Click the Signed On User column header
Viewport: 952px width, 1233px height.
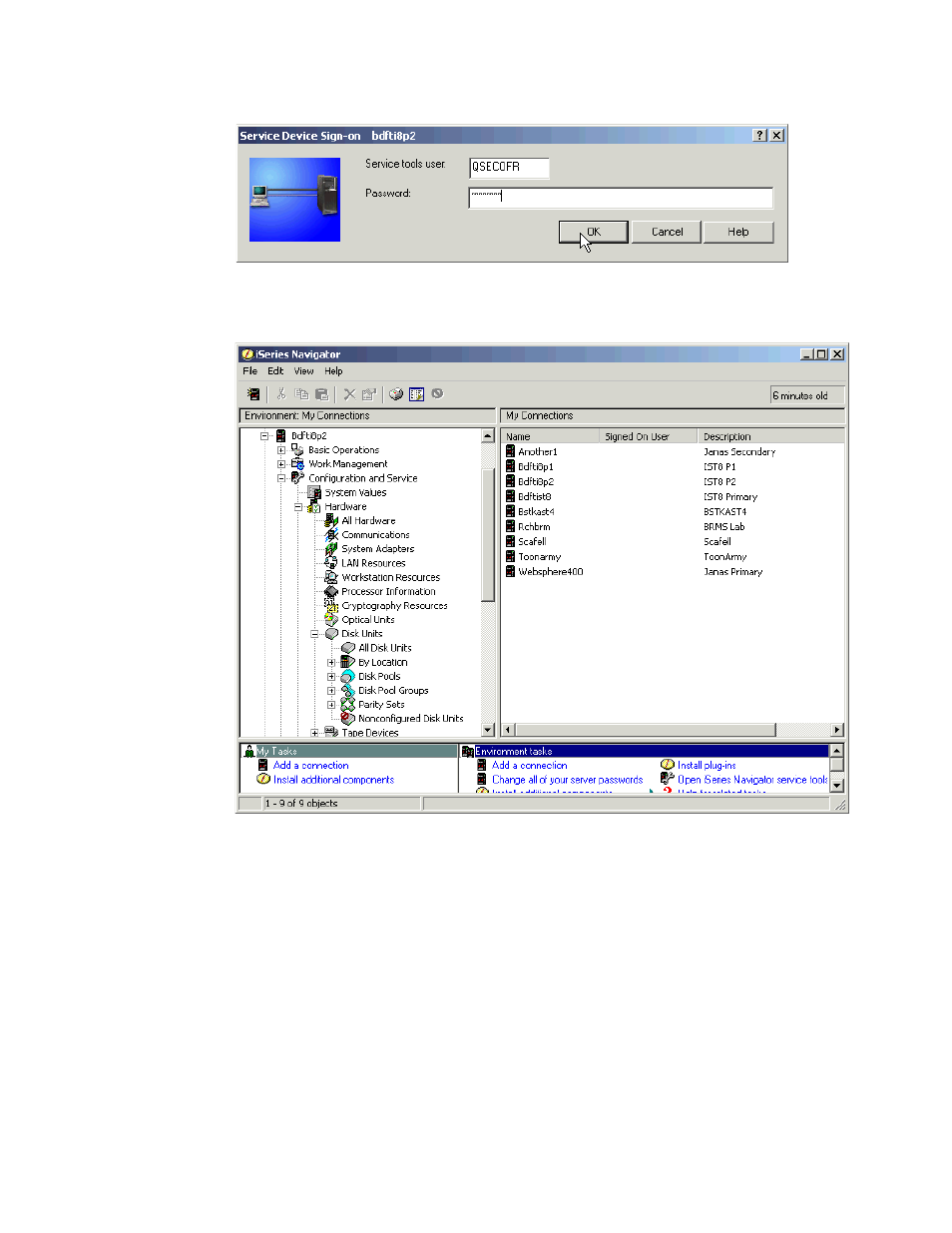[x=648, y=436]
